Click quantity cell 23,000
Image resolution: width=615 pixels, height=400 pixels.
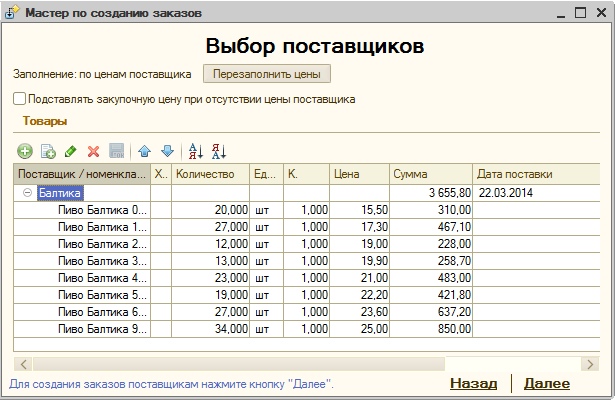[x=210, y=278]
